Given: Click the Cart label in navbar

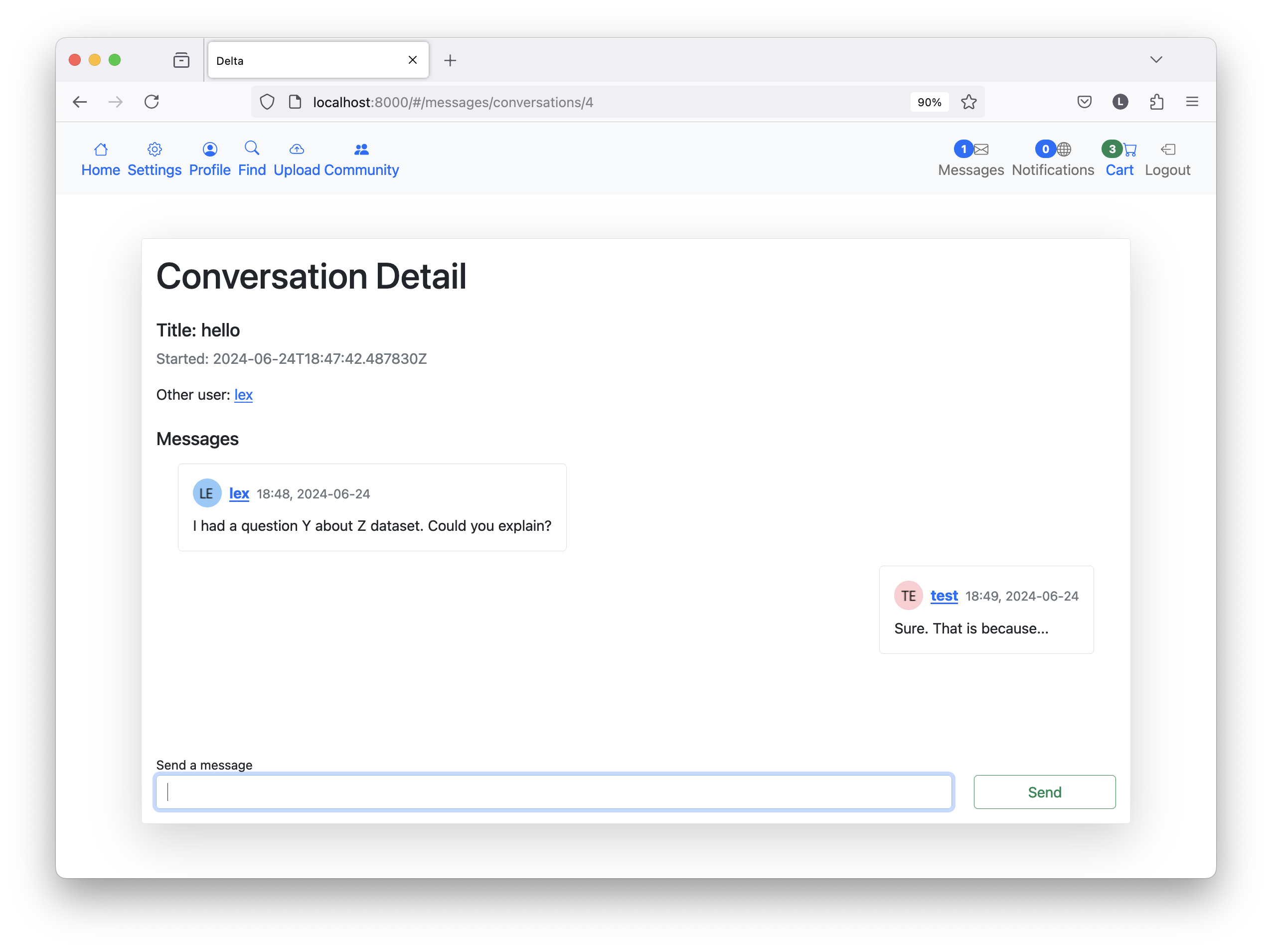Looking at the screenshot, I should [x=1119, y=170].
